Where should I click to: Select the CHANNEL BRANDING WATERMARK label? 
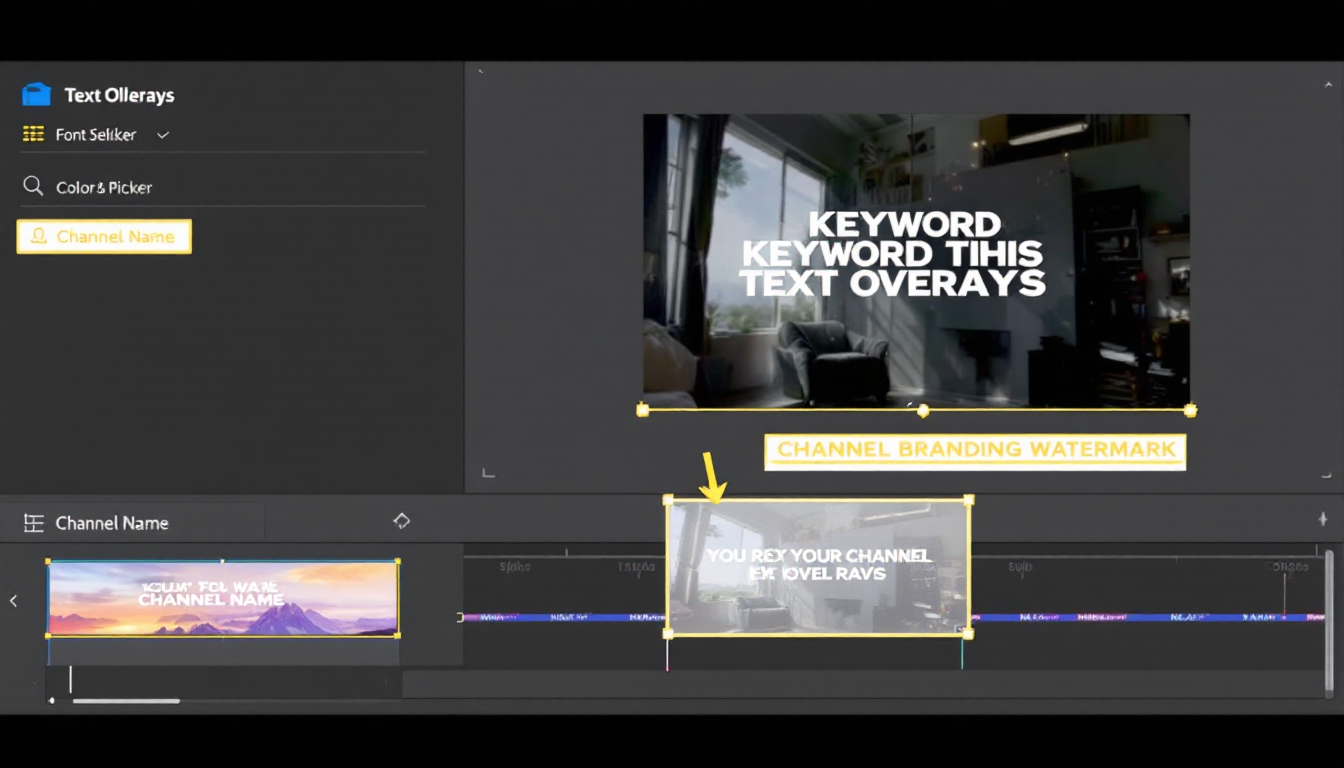click(975, 450)
